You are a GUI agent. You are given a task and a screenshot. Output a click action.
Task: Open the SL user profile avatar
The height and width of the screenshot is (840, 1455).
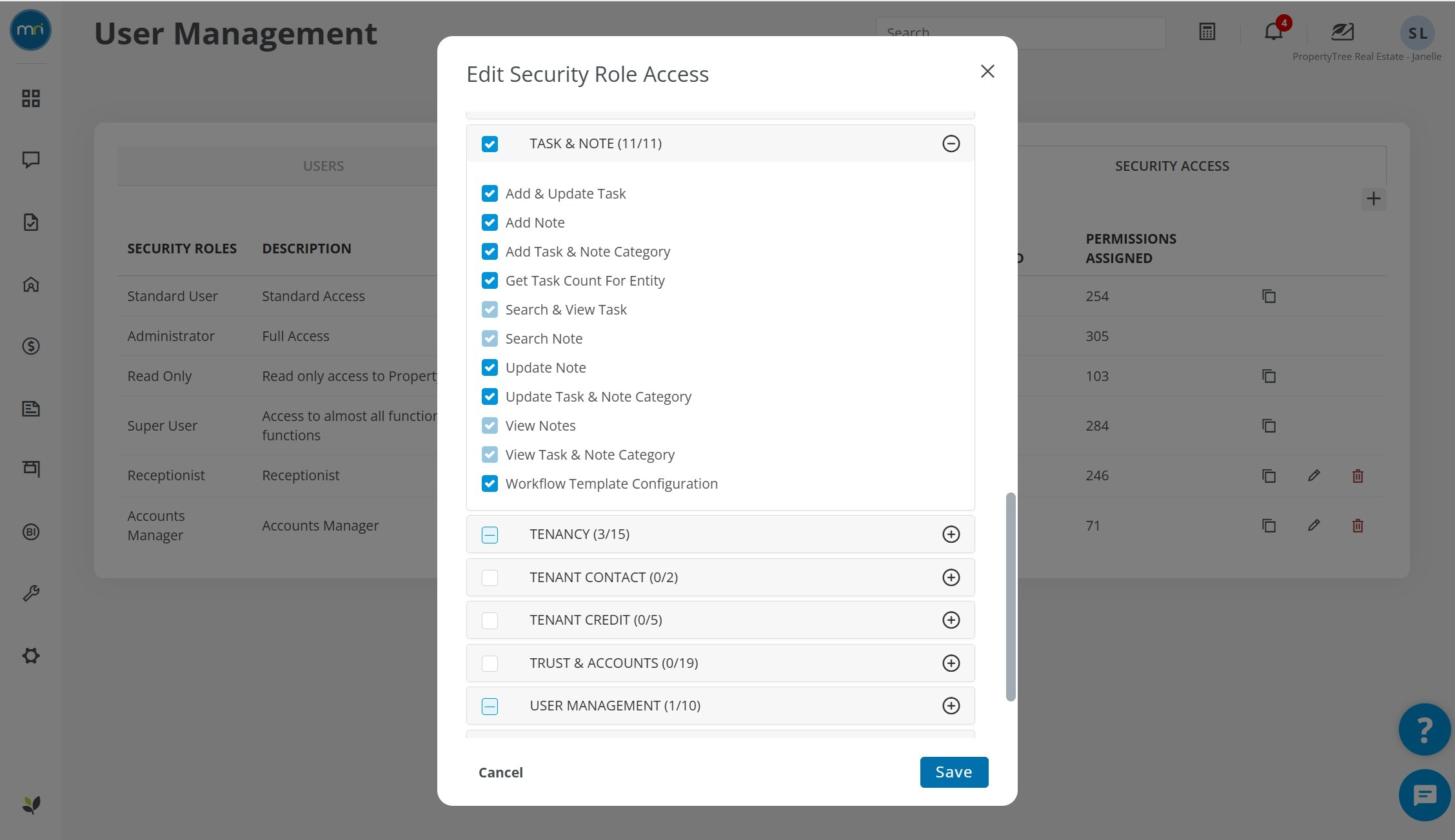point(1417,33)
